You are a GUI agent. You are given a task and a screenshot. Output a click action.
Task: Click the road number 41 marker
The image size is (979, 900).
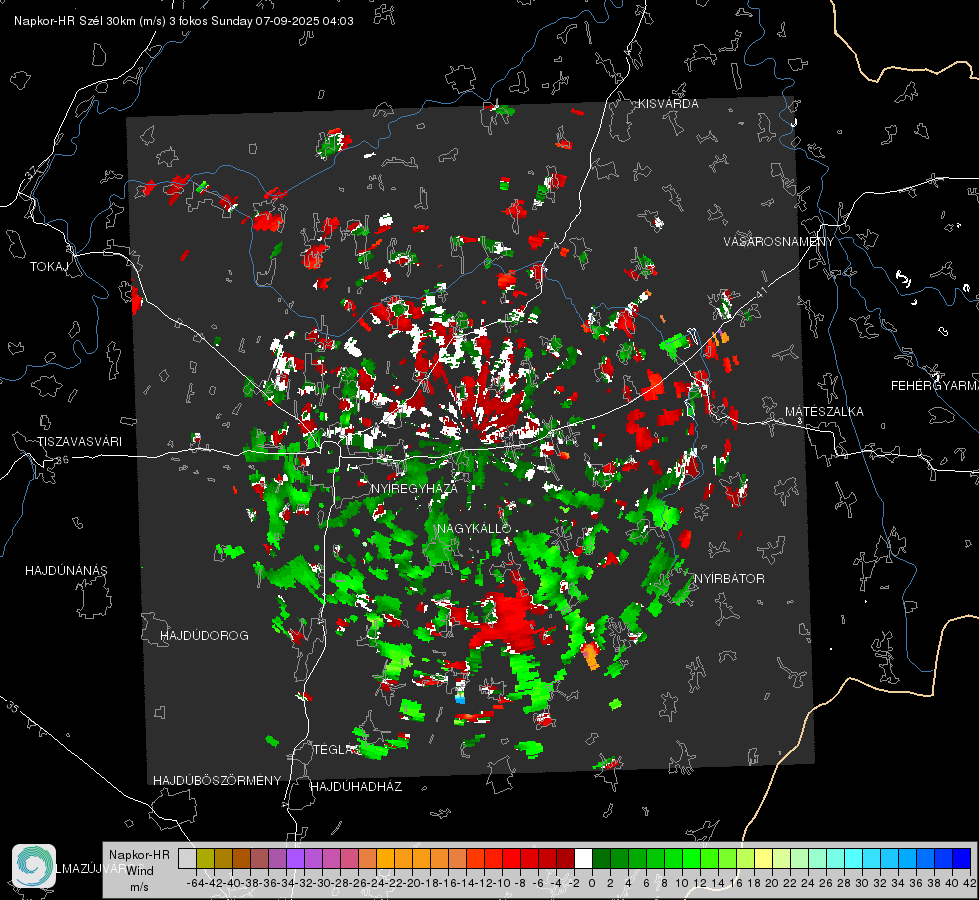pyautogui.click(x=760, y=292)
